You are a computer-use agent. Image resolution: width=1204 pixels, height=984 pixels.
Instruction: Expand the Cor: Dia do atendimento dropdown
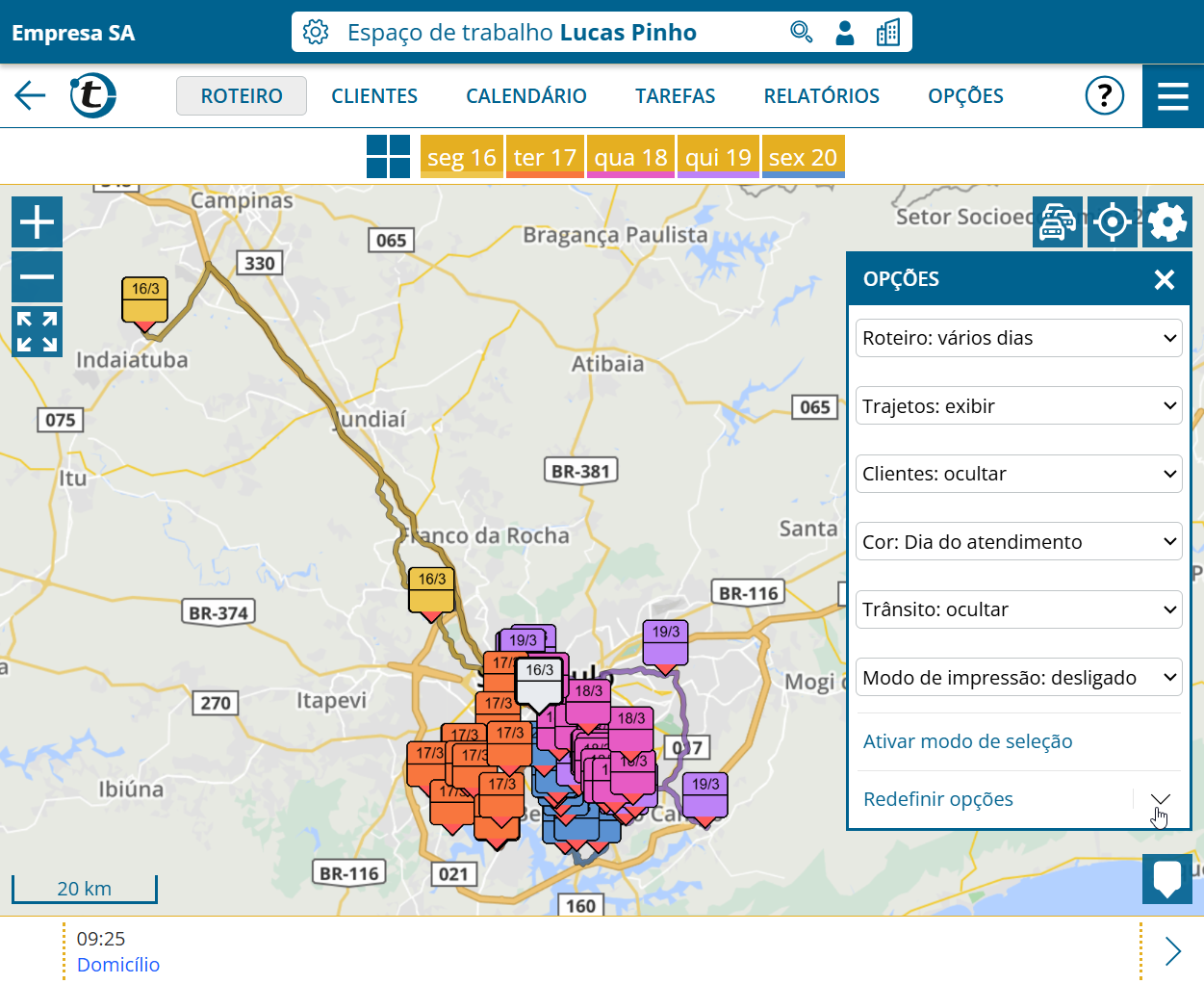(x=1018, y=542)
